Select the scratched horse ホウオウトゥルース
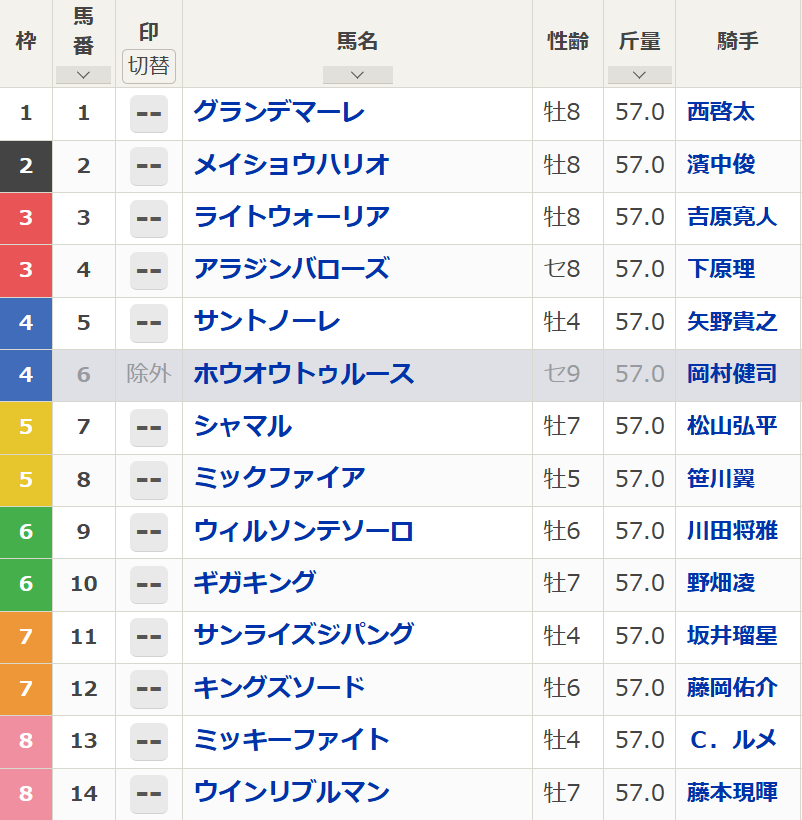The width and height of the screenshot is (802, 820). [303, 374]
